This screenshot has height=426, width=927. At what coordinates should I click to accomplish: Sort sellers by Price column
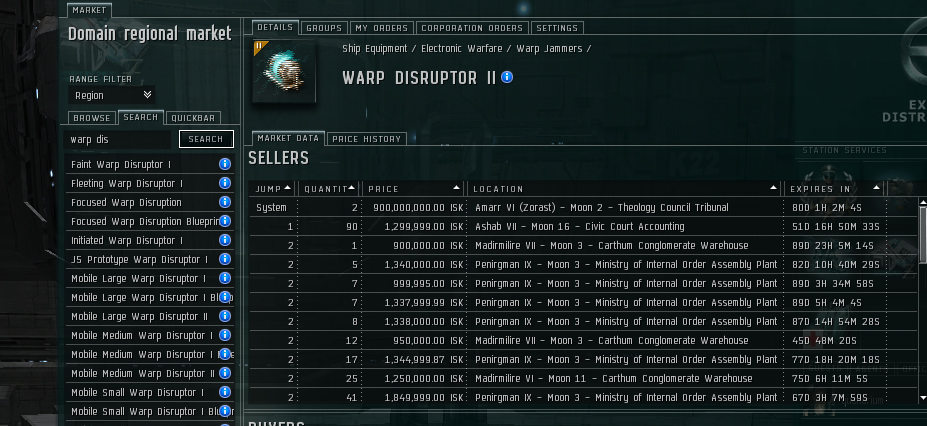[x=414, y=188]
